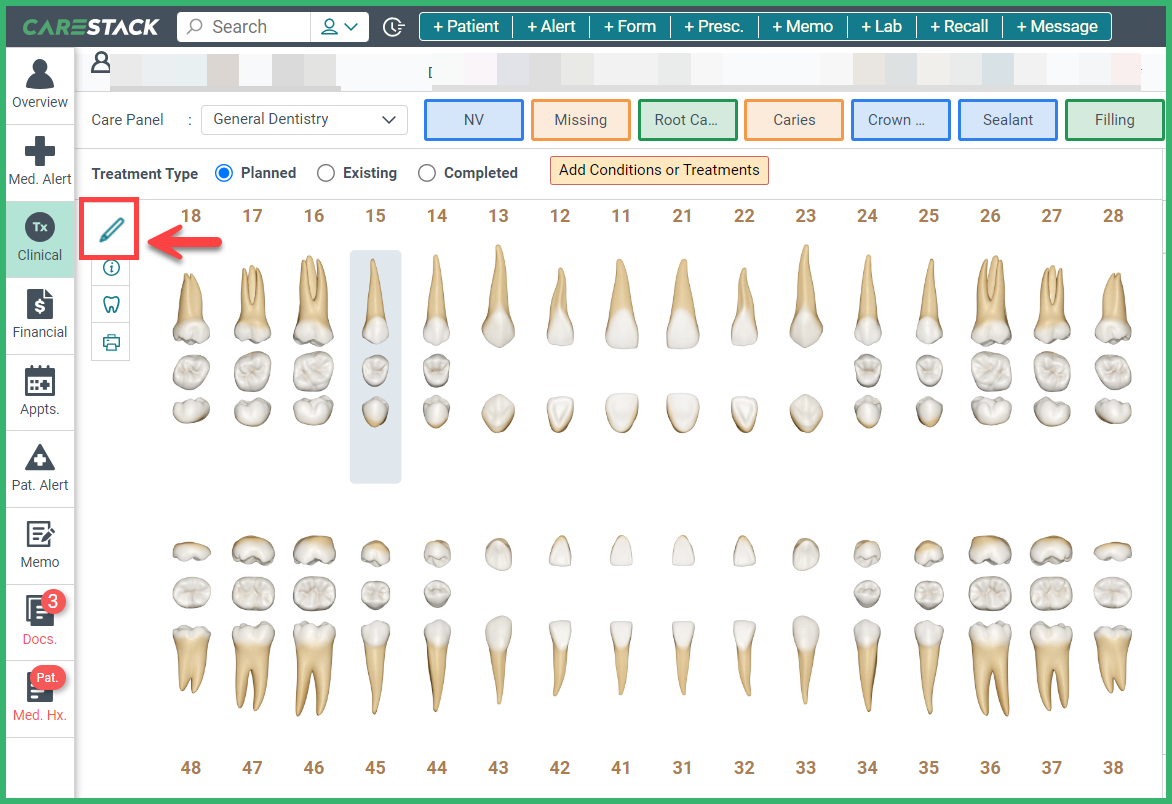Open Med. Alert in sidebar
The image size is (1172, 804).
coord(40,161)
